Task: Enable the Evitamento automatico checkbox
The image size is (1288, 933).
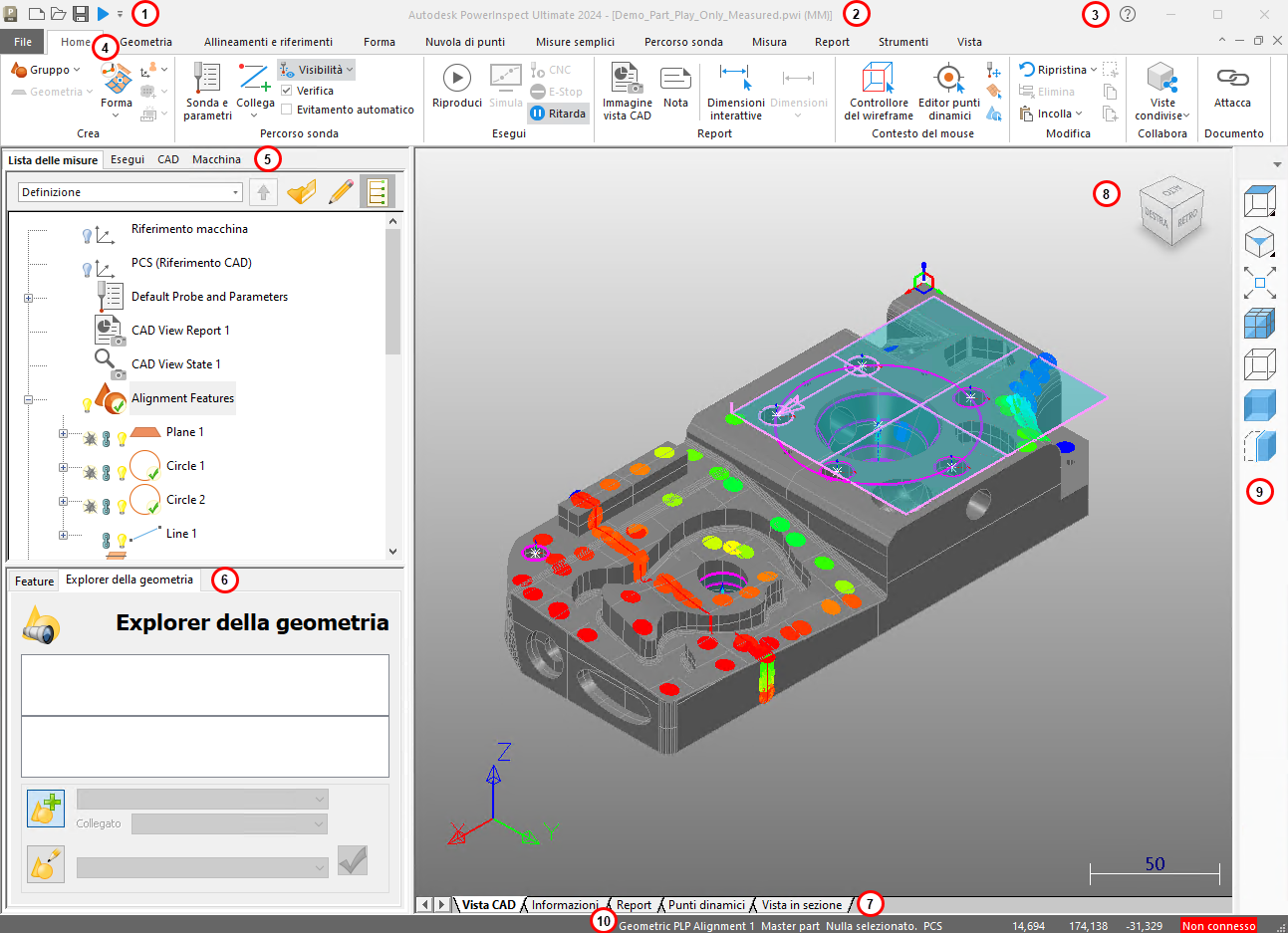Action: click(x=287, y=110)
